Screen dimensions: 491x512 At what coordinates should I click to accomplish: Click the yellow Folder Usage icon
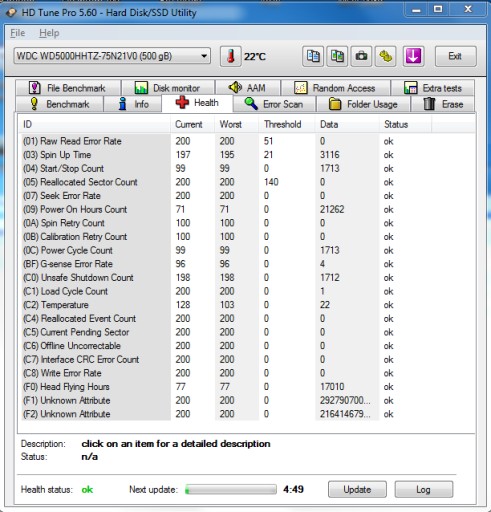(335, 104)
